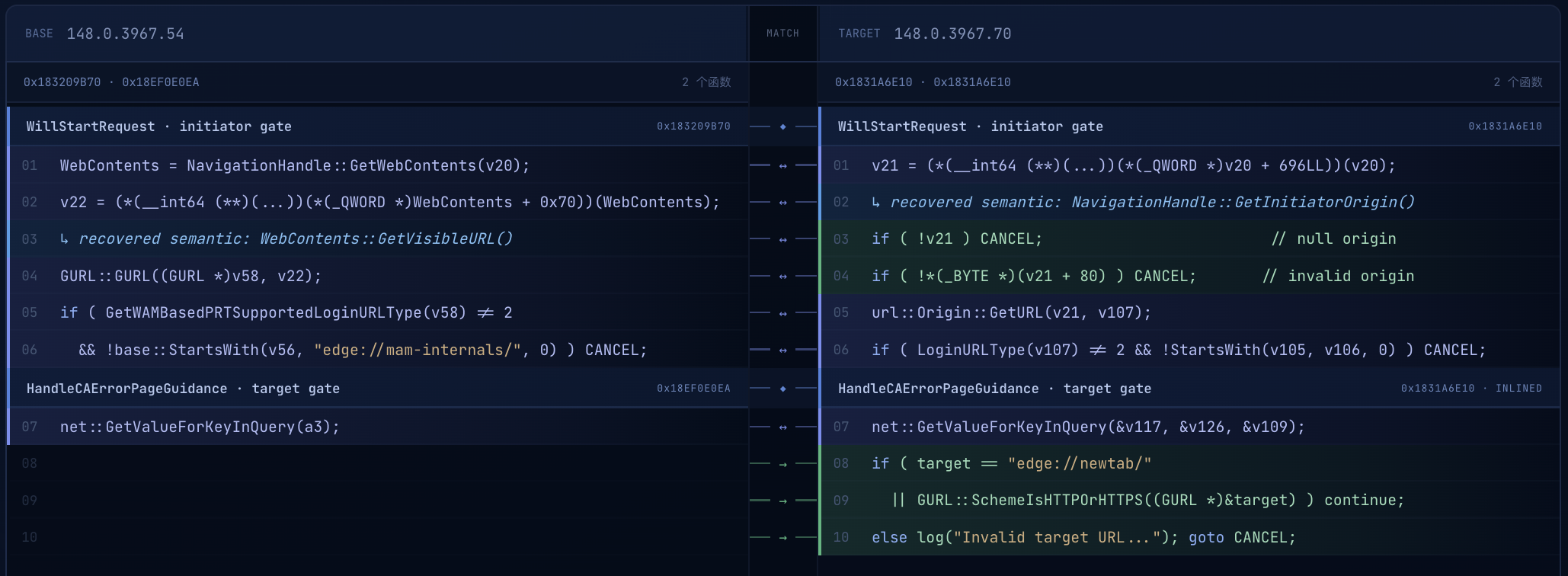Click the added-line arrow for row 08
This screenshot has height=576, width=1568.
click(x=782, y=463)
